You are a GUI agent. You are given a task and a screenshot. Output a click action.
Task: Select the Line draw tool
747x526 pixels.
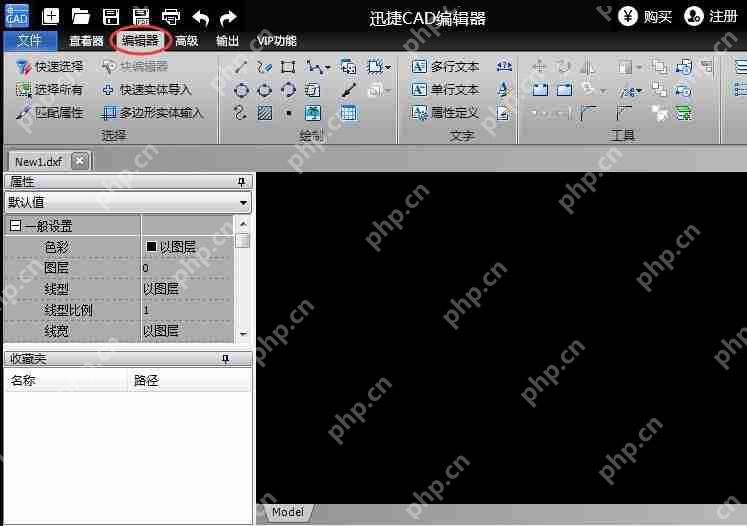pyautogui.click(x=241, y=67)
